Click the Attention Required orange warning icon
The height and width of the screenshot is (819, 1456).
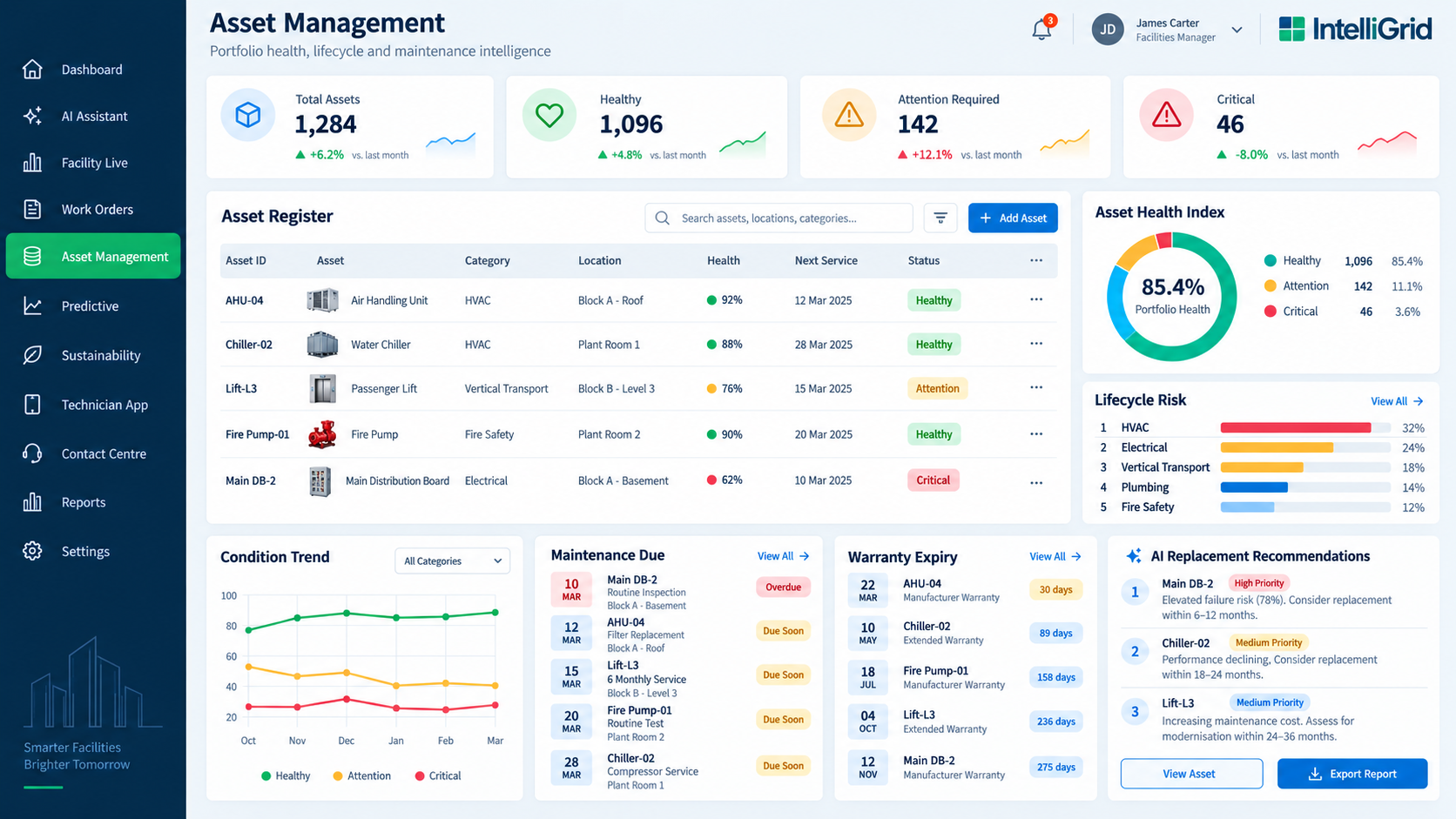coord(849,115)
